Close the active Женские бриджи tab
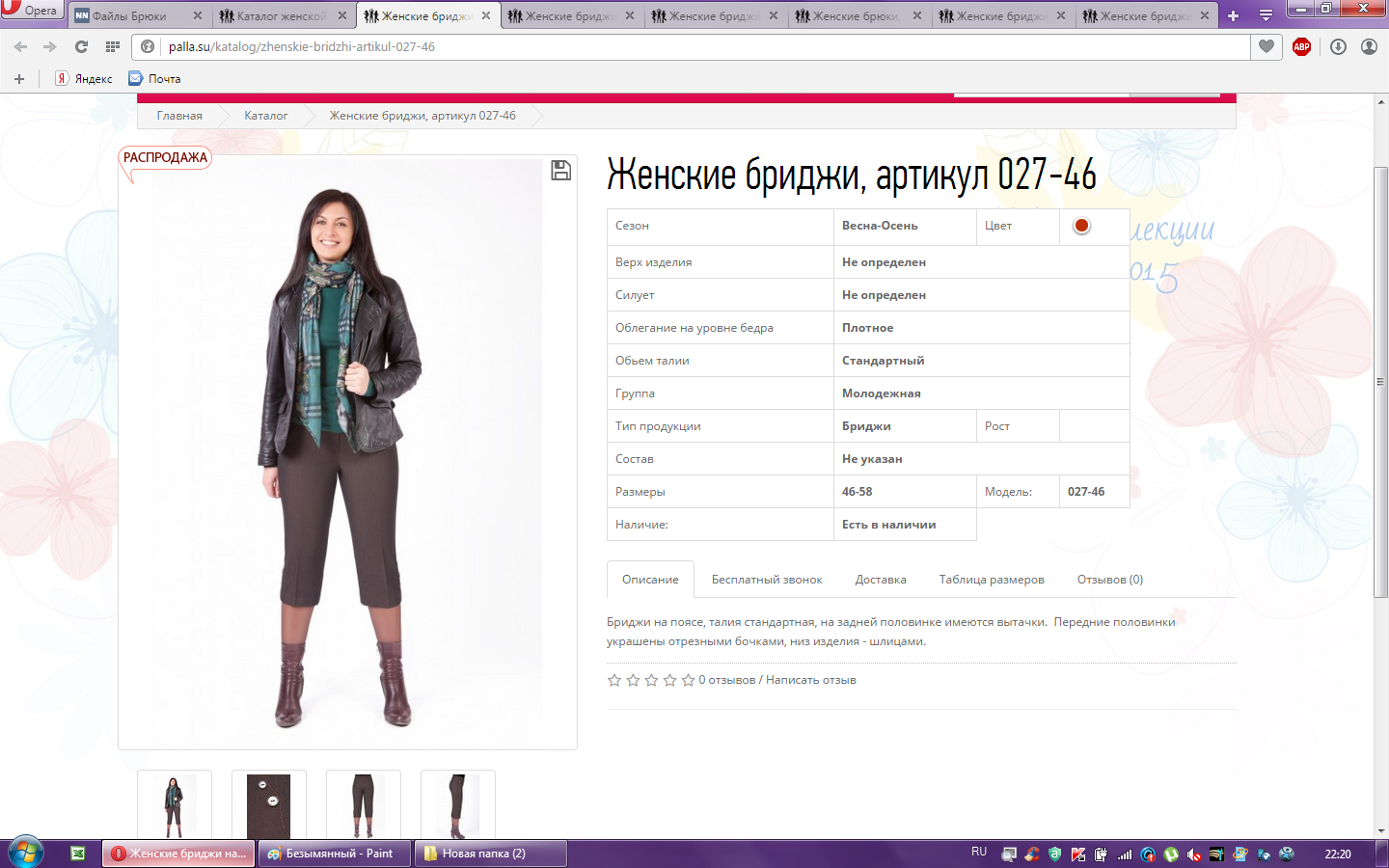 [486, 15]
